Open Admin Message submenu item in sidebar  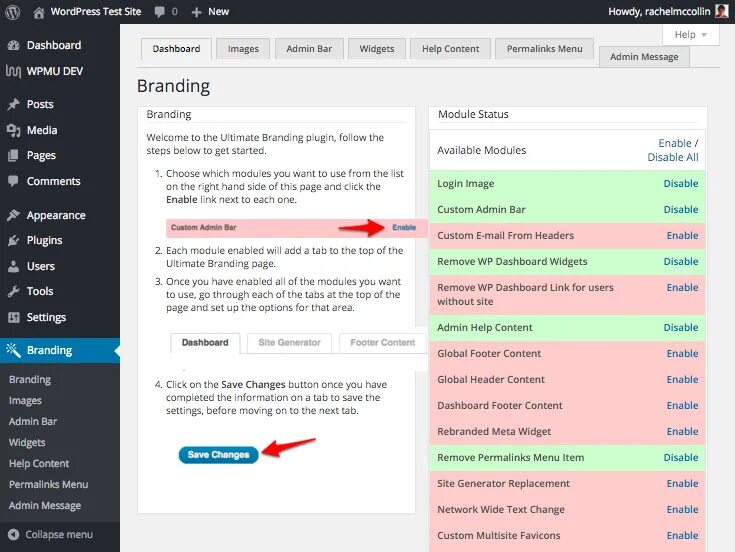click(45, 506)
